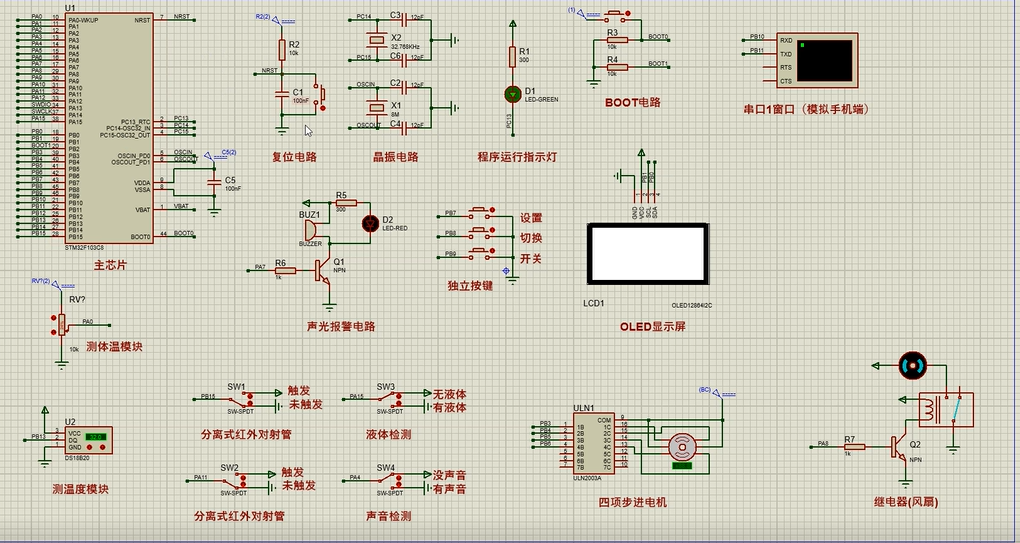Toggle switch SW4 sound detection
This screenshot has width=1020, height=543.
tap(390, 479)
